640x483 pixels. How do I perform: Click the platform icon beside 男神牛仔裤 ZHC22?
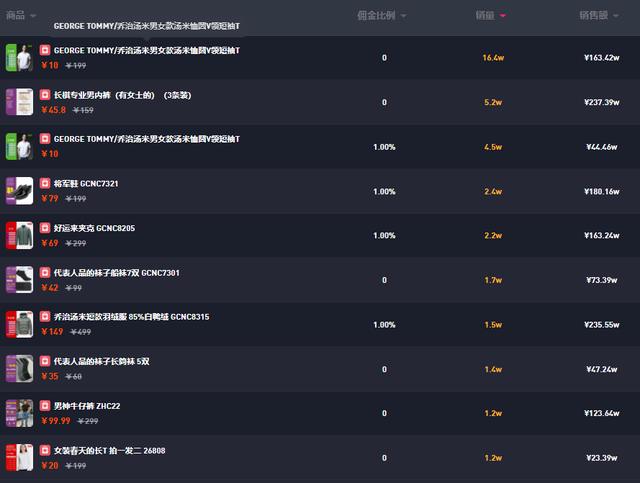point(45,406)
